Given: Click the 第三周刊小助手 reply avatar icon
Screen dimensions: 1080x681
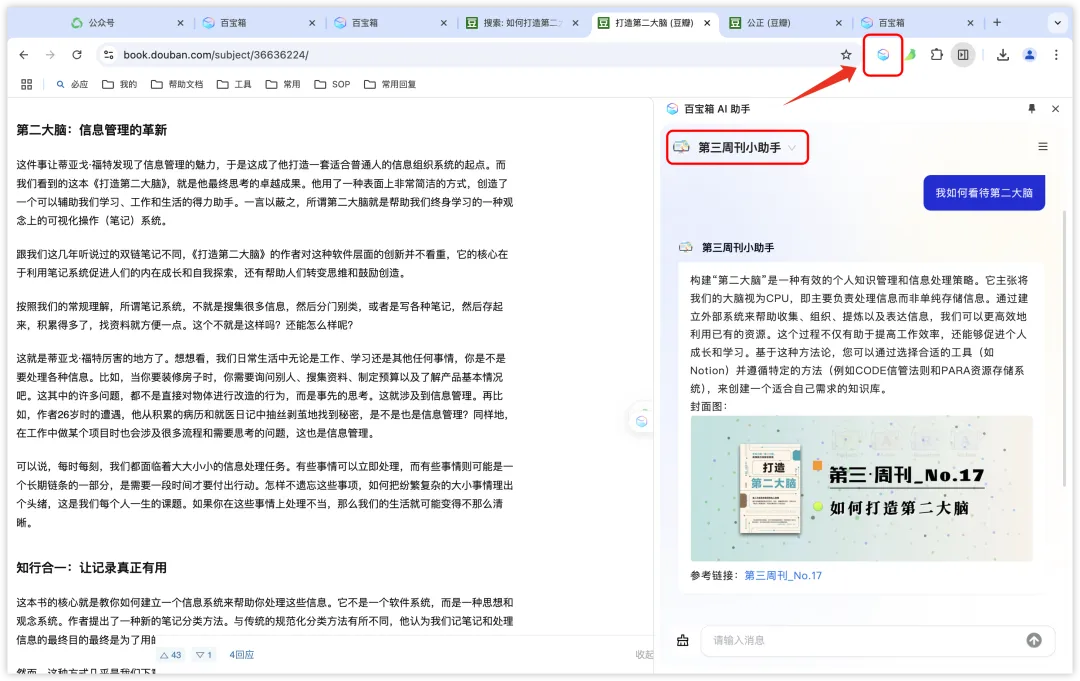Looking at the screenshot, I should pos(685,247).
